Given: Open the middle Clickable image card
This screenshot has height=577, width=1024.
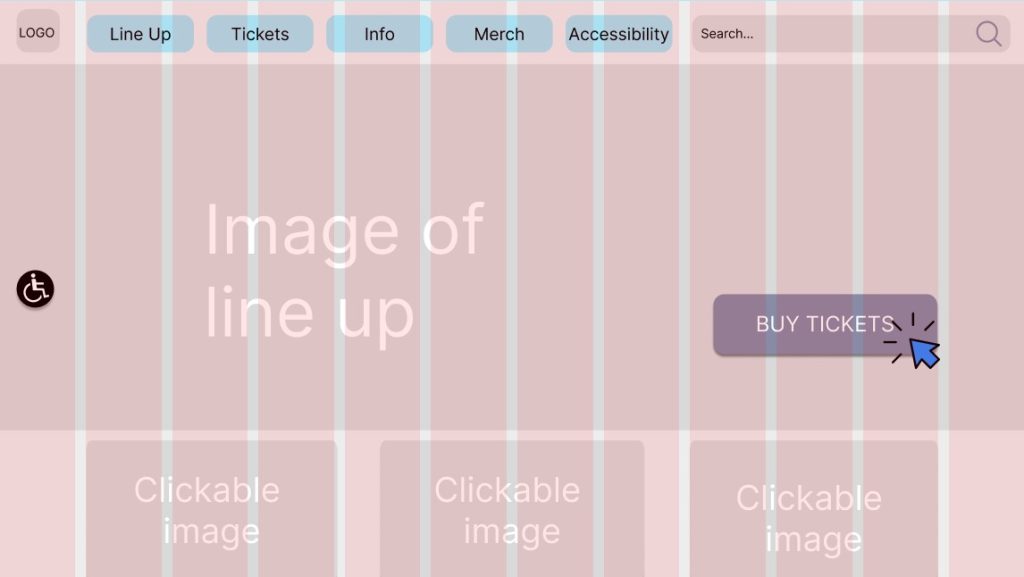Looking at the screenshot, I should (x=511, y=508).
